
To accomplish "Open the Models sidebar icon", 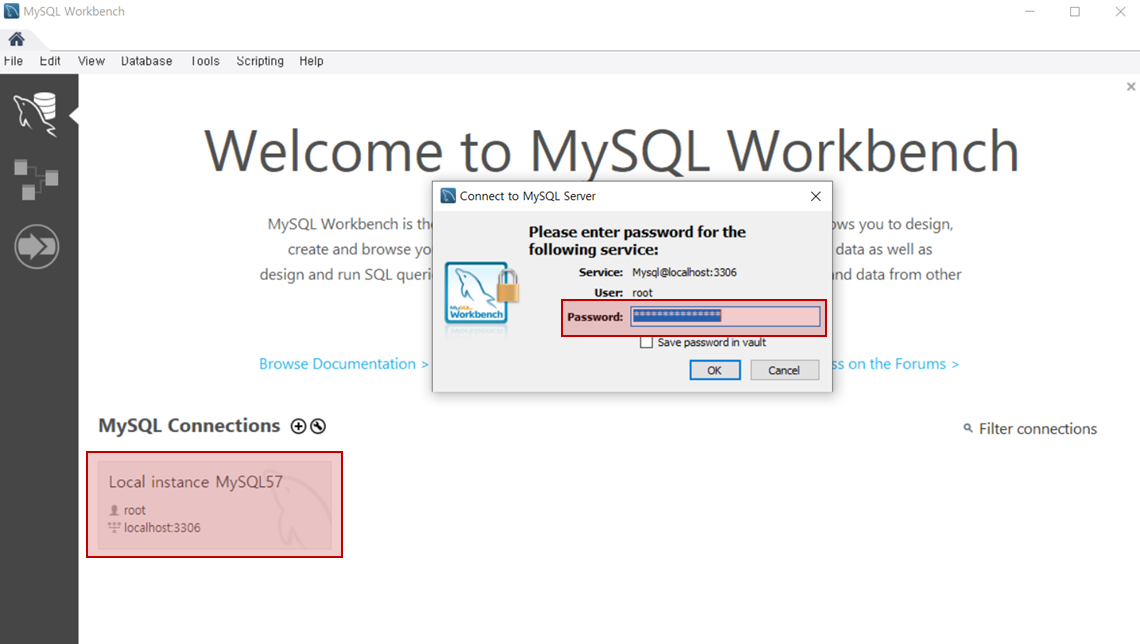I will (36, 180).
